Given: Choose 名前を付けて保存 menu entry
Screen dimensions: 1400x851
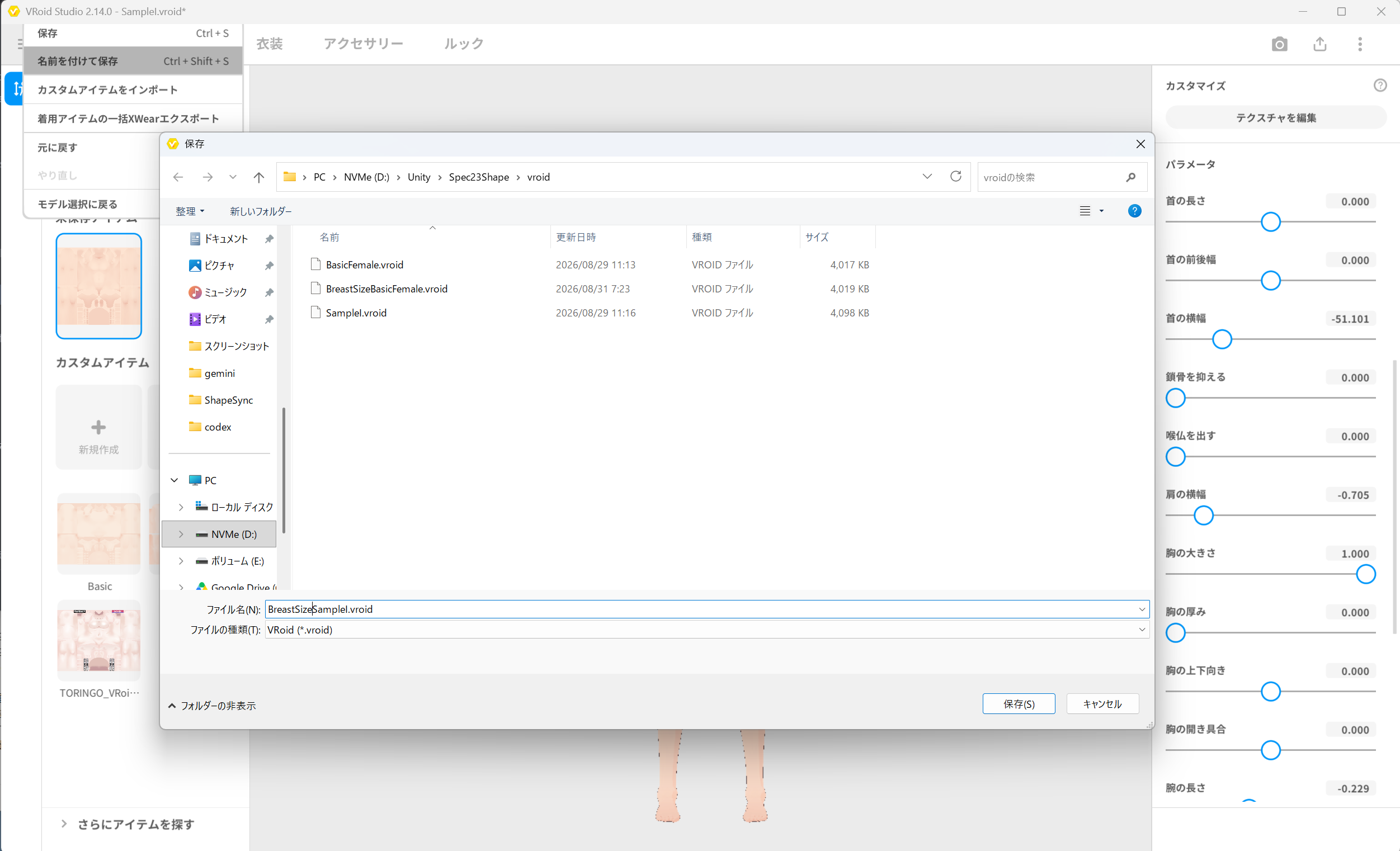Looking at the screenshot, I should [133, 61].
